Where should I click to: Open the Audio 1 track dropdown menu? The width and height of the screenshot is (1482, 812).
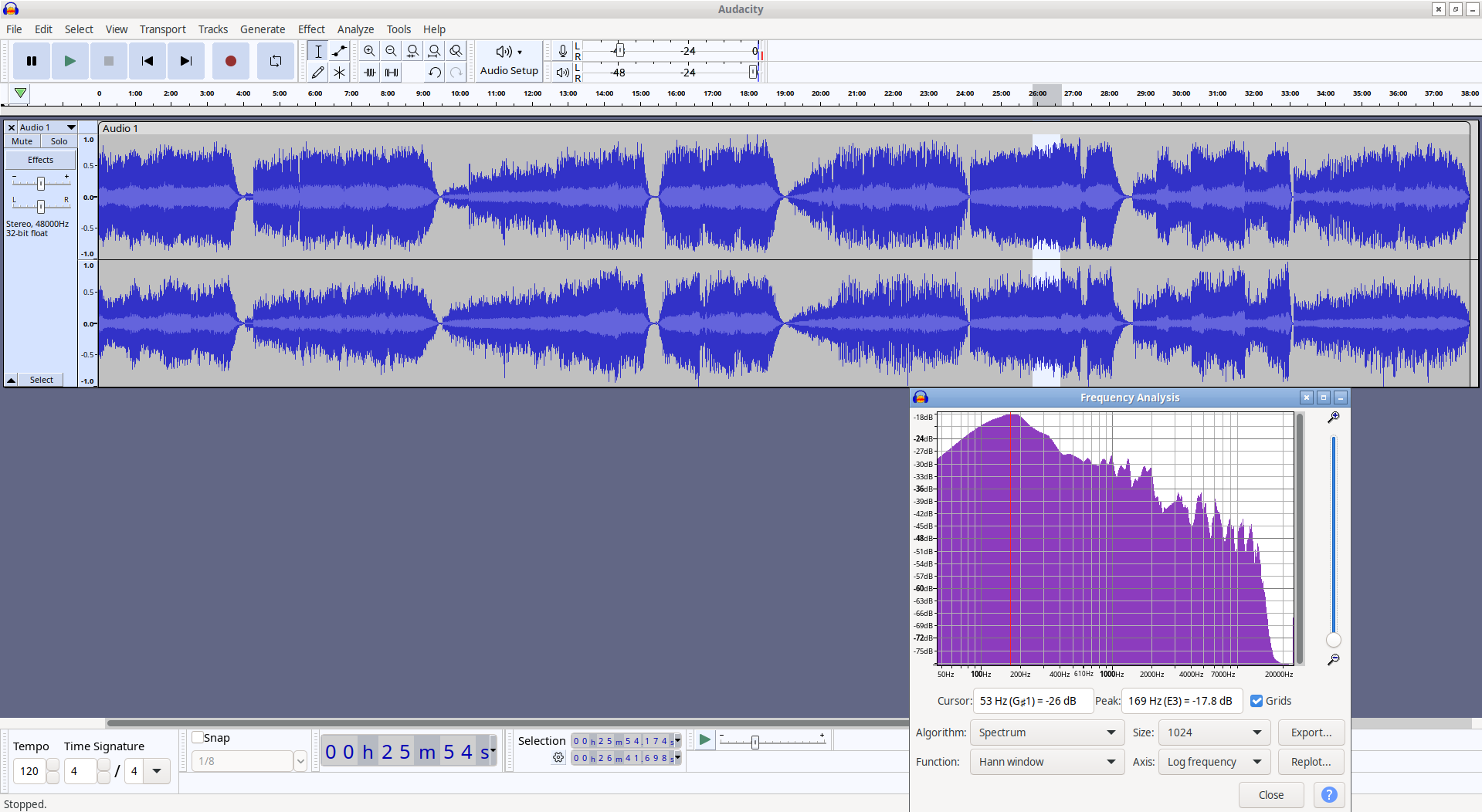tap(48, 127)
